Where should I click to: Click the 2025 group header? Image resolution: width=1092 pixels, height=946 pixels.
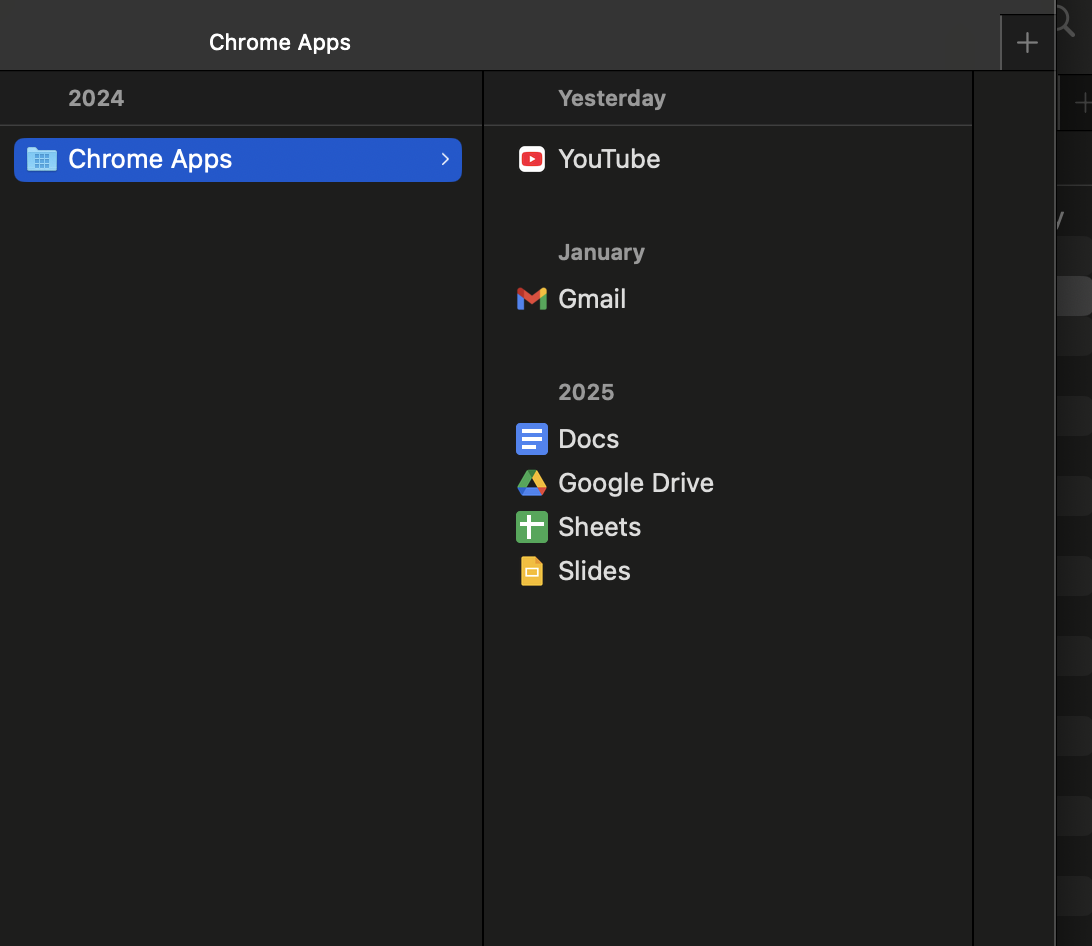click(586, 392)
